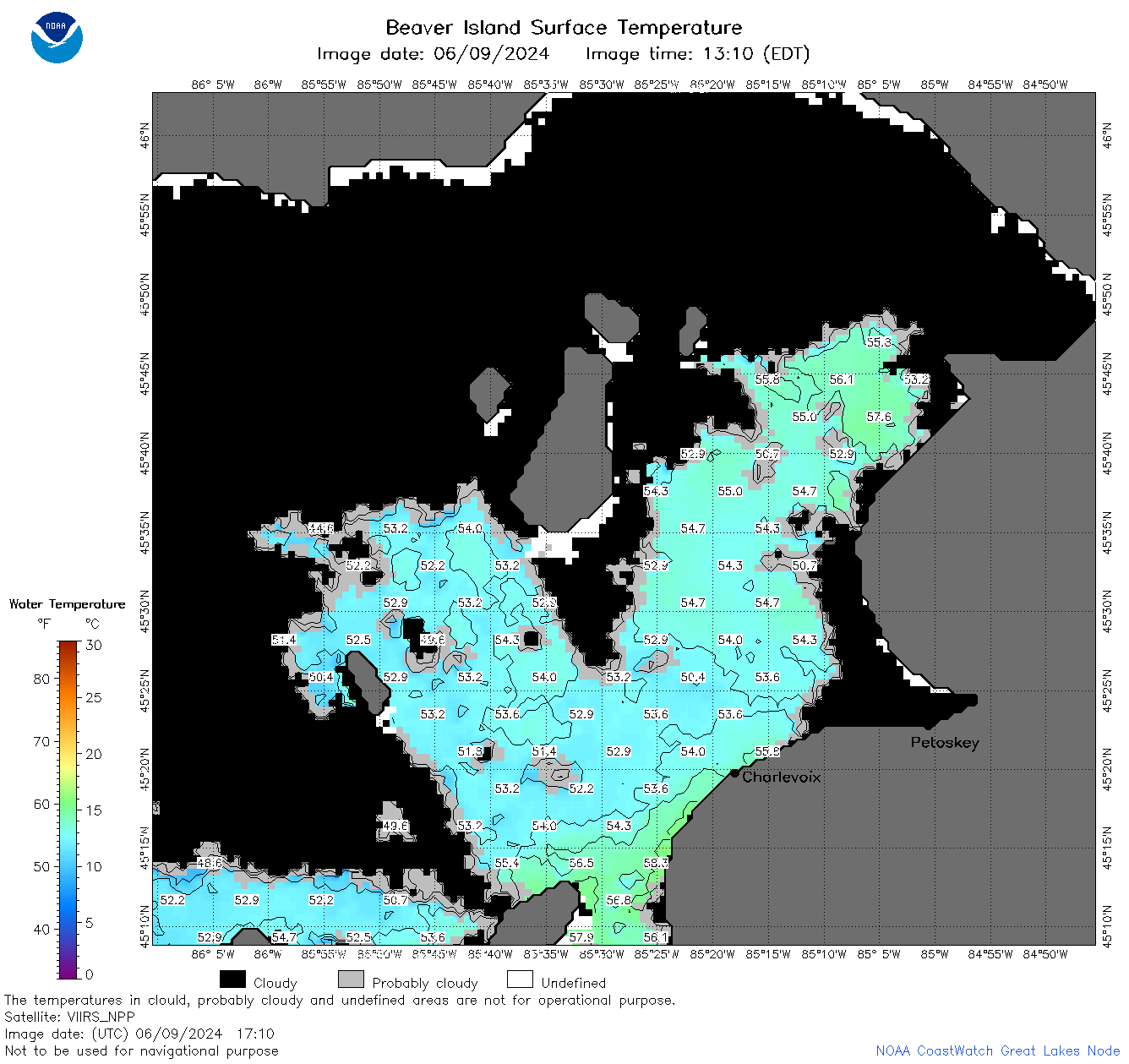
Task: Select the Petoskey map label
Action: tap(945, 743)
